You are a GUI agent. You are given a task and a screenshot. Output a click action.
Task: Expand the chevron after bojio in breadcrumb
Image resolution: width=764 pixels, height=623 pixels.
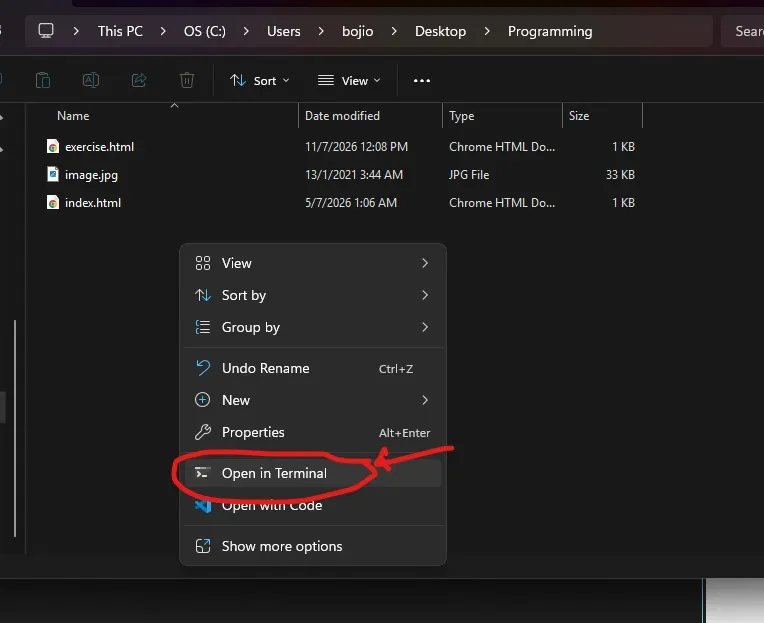pos(394,31)
